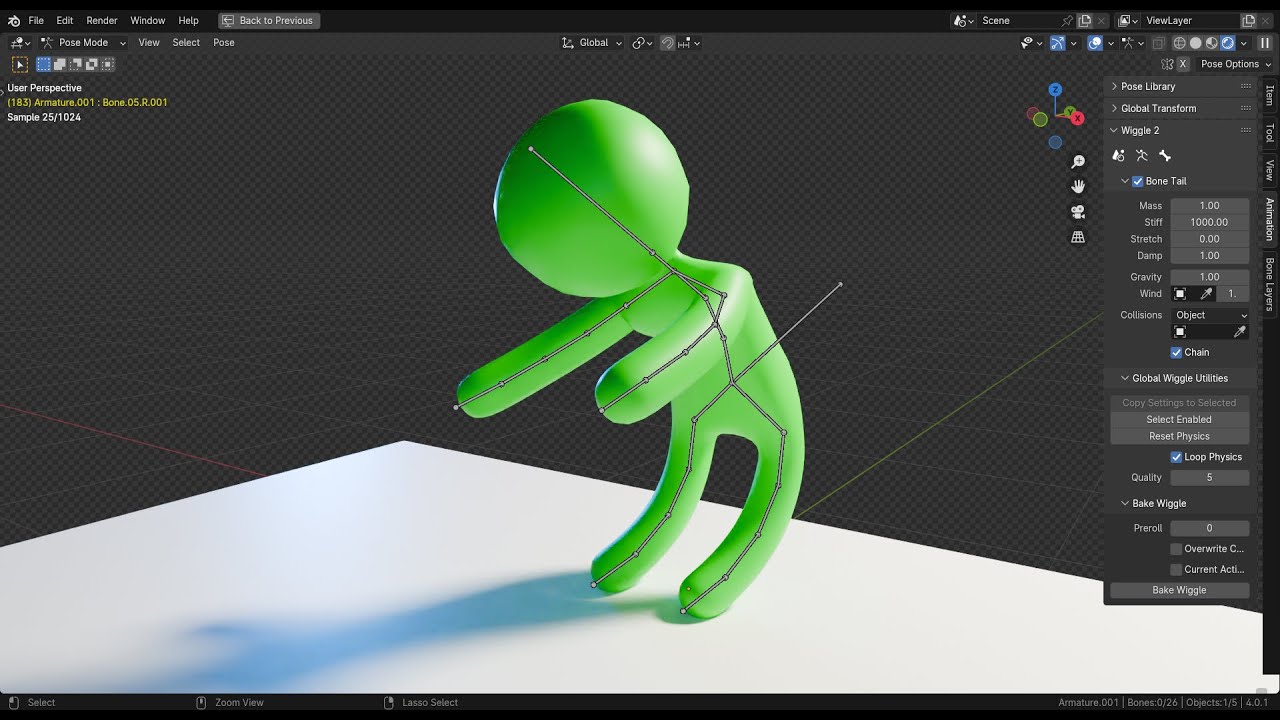Viewport: 1280px width, 720px height.
Task: Open the Collisions Object dropdown
Action: point(1210,315)
